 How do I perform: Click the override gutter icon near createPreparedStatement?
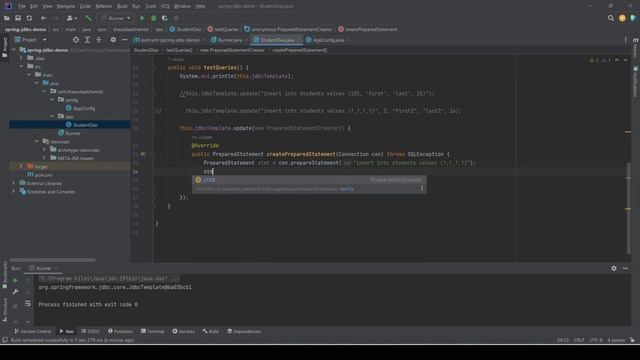(x=143, y=154)
